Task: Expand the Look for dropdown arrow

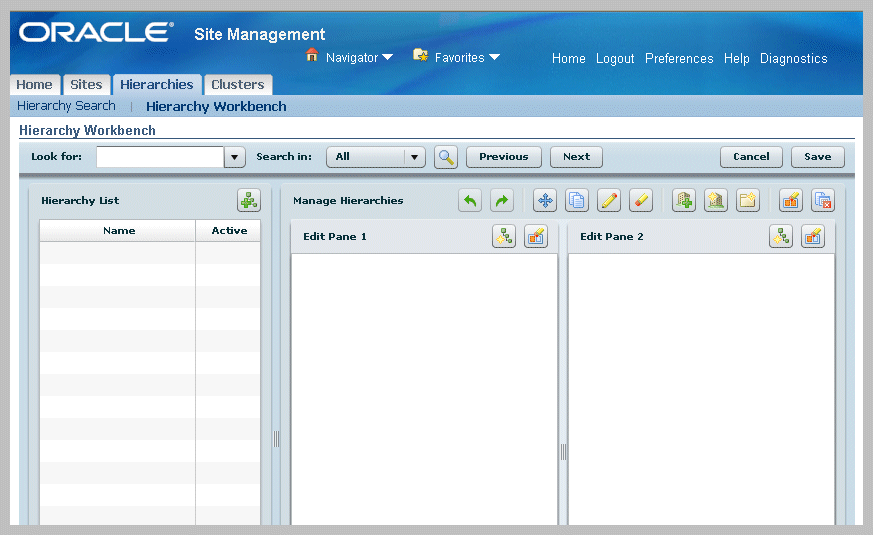Action: tap(234, 157)
